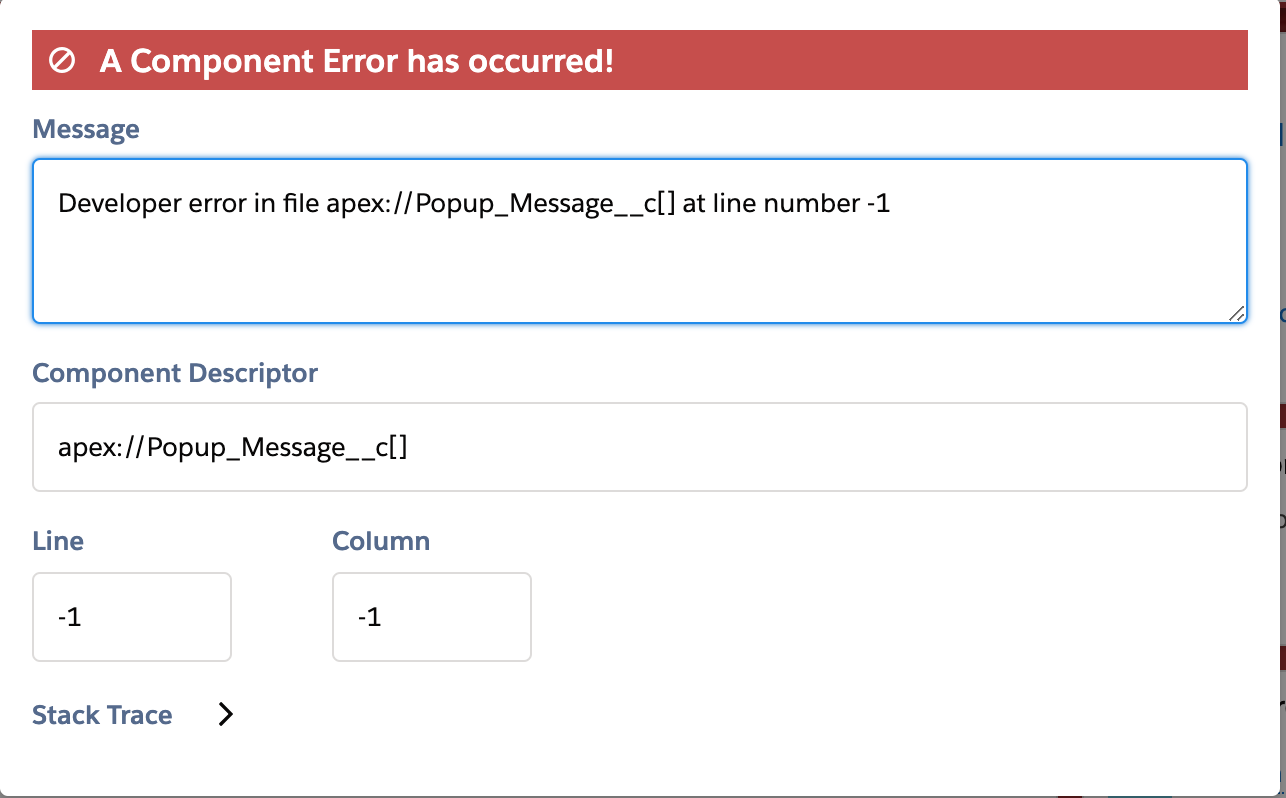This screenshot has width=1286, height=798.
Task: Focus the Component Descriptor input field
Action: [640, 447]
